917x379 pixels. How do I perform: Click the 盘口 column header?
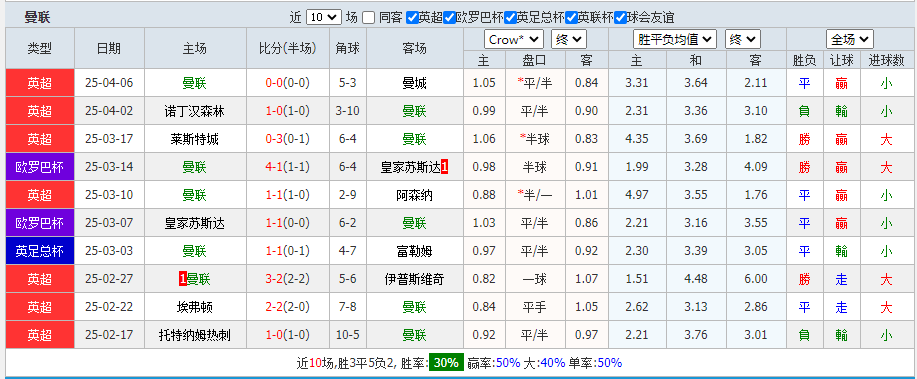tap(535, 60)
